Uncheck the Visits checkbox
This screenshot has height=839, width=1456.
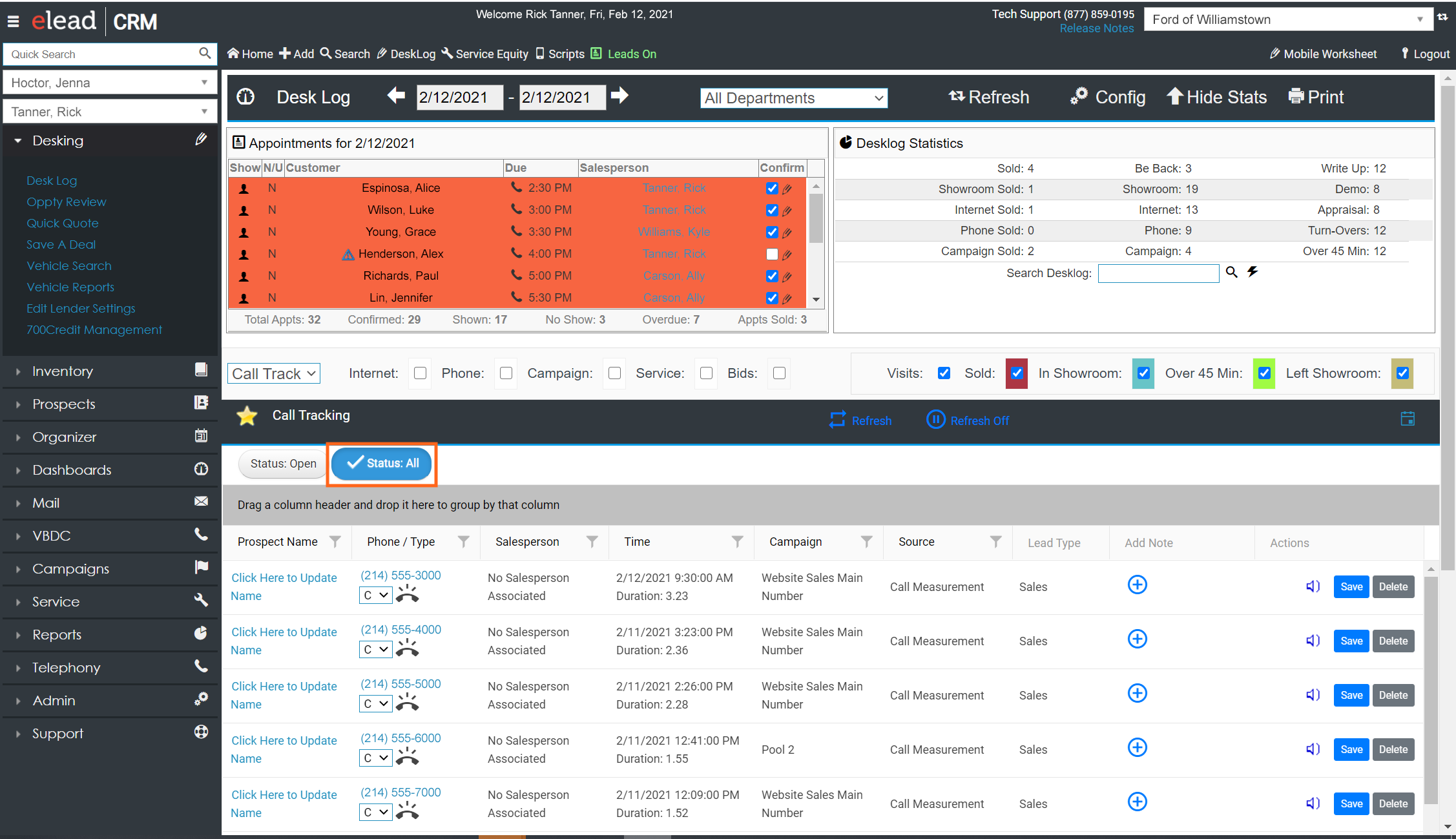coord(944,373)
